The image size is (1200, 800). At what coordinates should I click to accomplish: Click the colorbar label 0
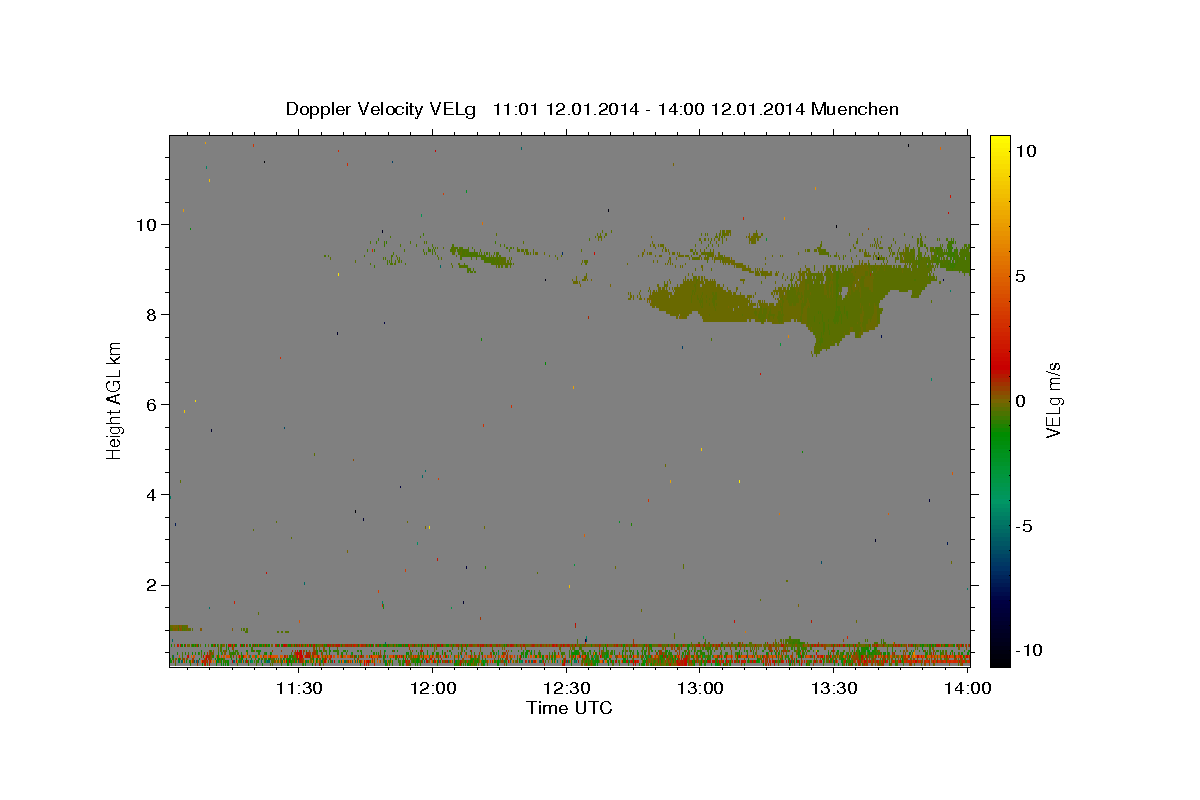point(1020,401)
